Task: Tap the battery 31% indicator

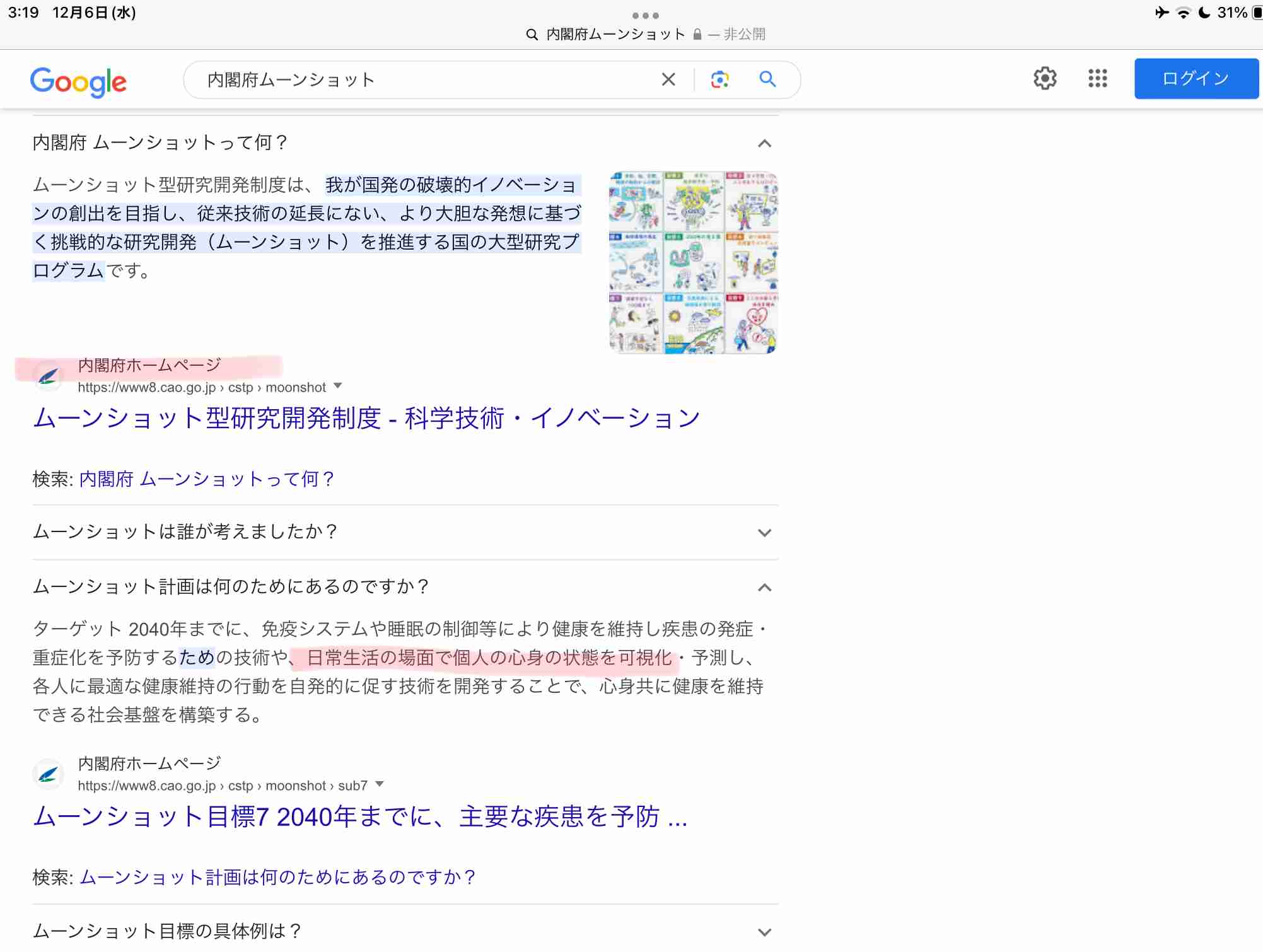Action: 1239,13
